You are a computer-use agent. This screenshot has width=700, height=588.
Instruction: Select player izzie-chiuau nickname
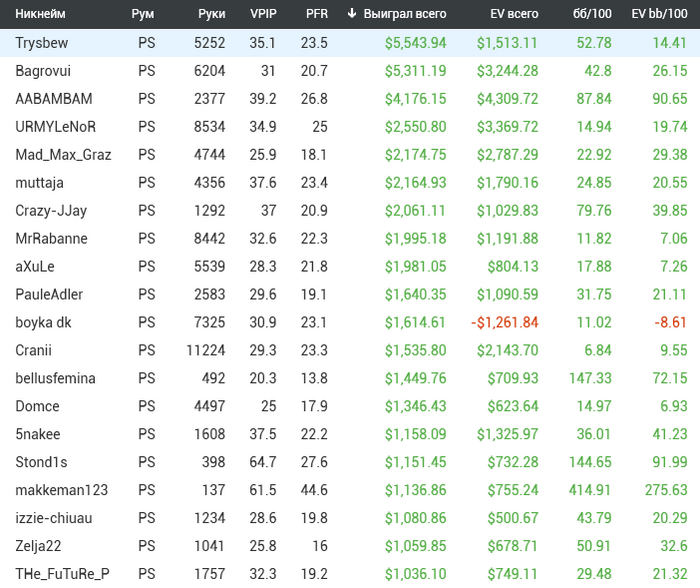(54, 518)
